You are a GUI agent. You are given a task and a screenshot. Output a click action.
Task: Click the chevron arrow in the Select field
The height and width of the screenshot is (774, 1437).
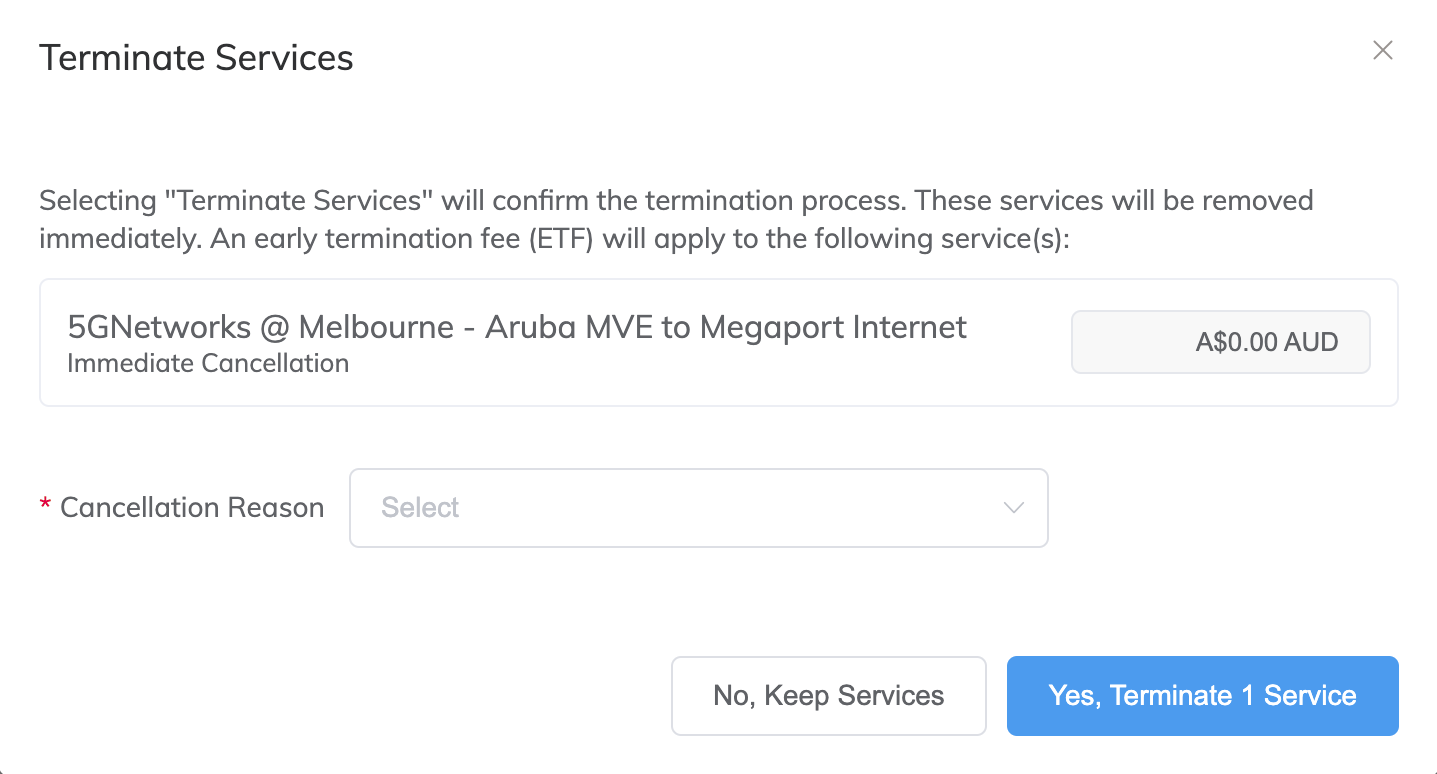[1013, 508]
